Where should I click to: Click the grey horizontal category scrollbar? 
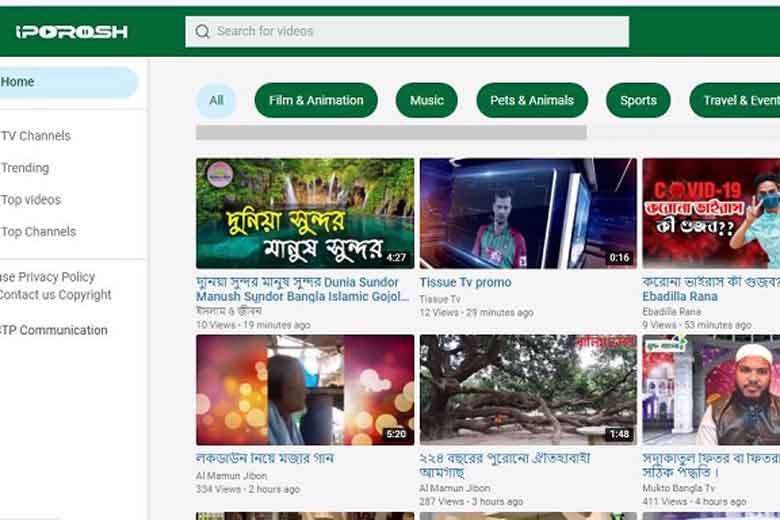click(391, 132)
